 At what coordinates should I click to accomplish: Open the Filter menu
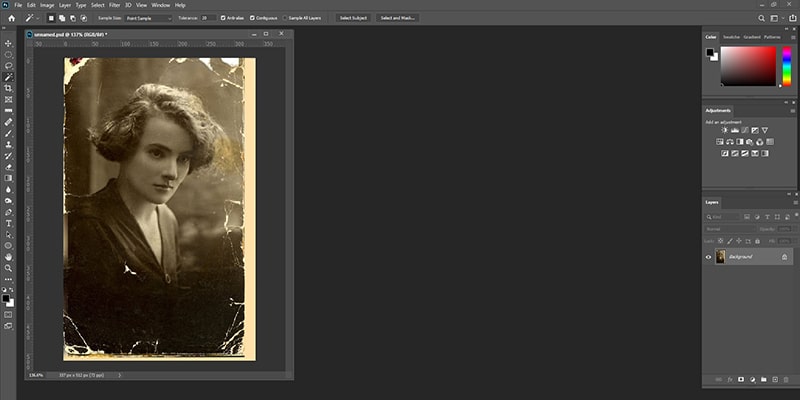coord(114,5)
